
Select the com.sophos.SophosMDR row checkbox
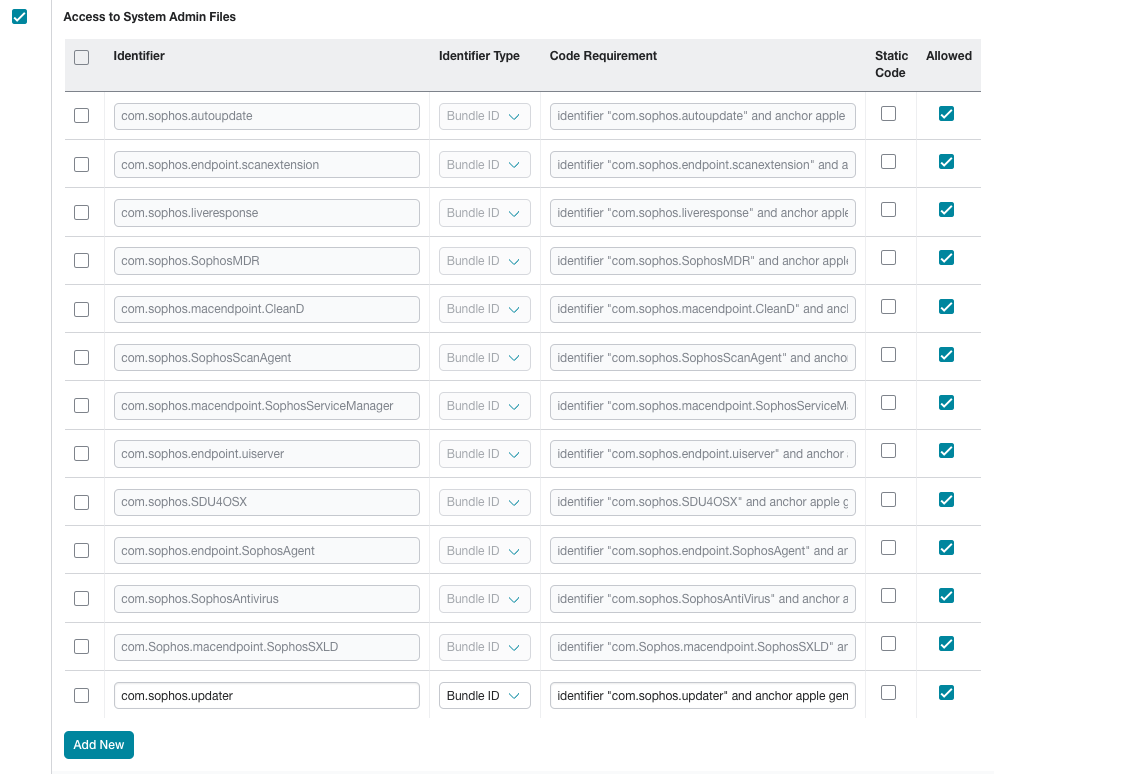coord(82,260)
